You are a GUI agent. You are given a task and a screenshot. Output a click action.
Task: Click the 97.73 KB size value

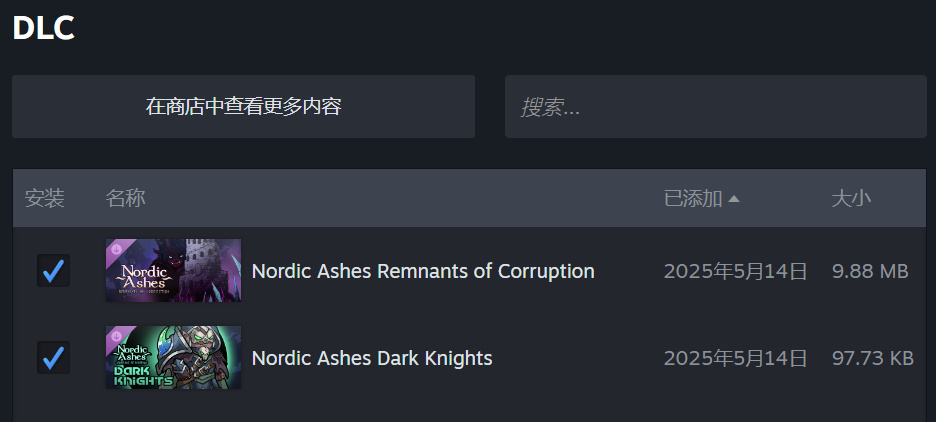coord(872,358)
